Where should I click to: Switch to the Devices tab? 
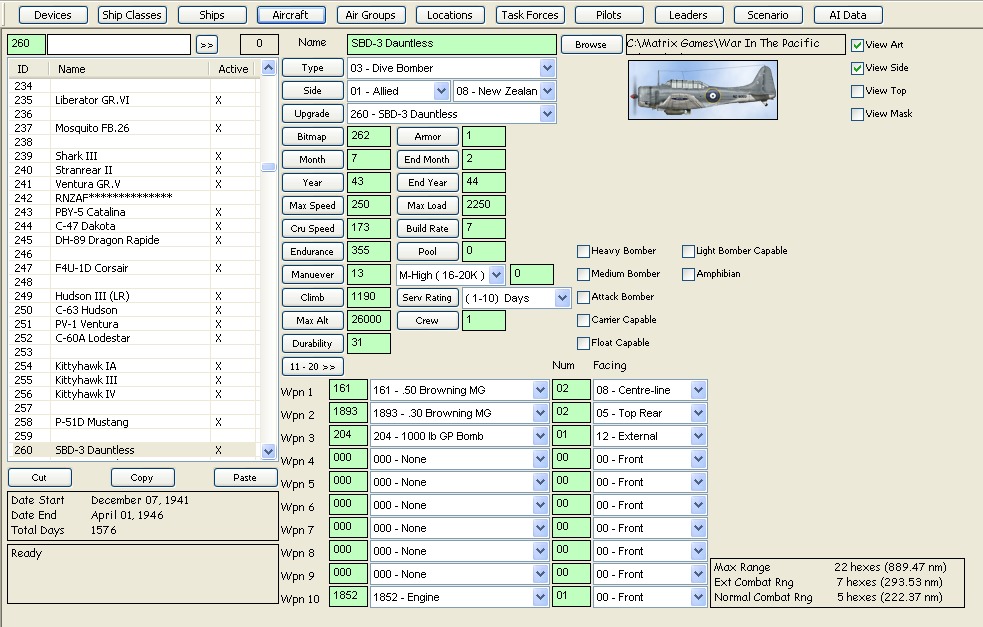52,14
